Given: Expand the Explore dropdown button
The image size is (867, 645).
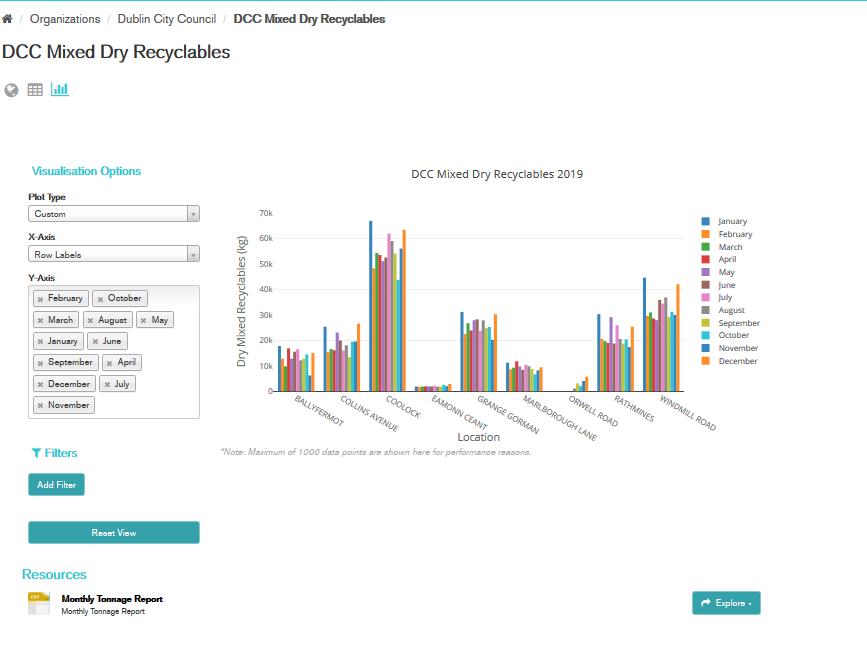Looking at the screenshot, I should 726,603.
